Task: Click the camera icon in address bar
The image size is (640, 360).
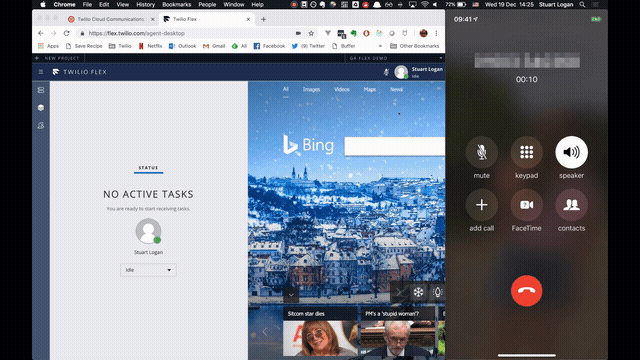Action: point(298,33)
